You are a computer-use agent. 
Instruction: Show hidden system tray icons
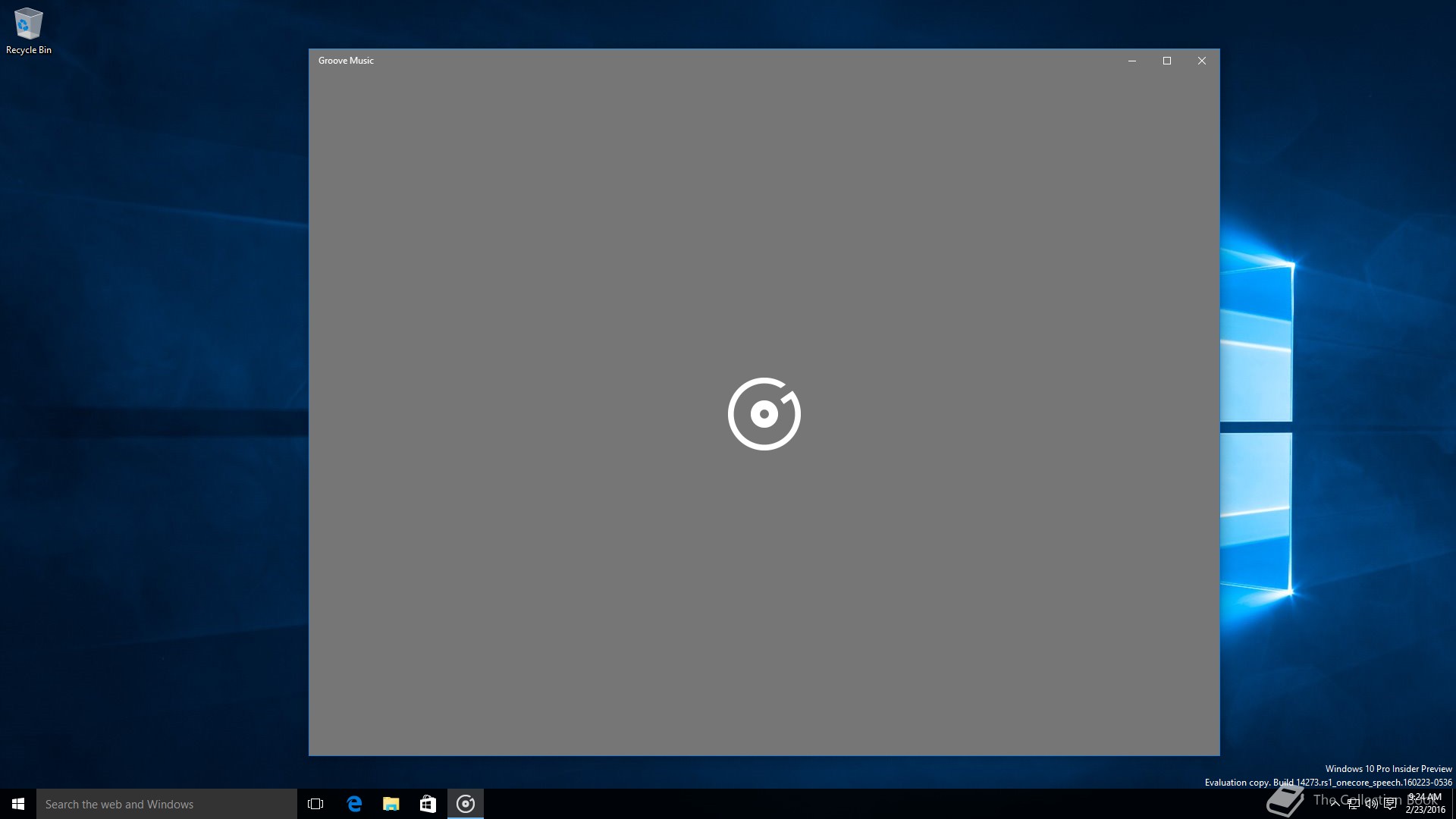point(1335,804)
